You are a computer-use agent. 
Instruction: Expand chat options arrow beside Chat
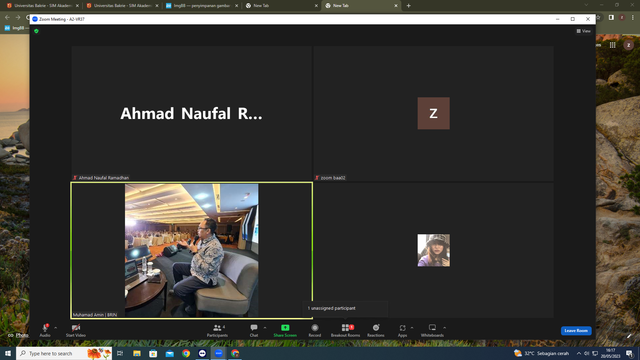click(265, 328)
